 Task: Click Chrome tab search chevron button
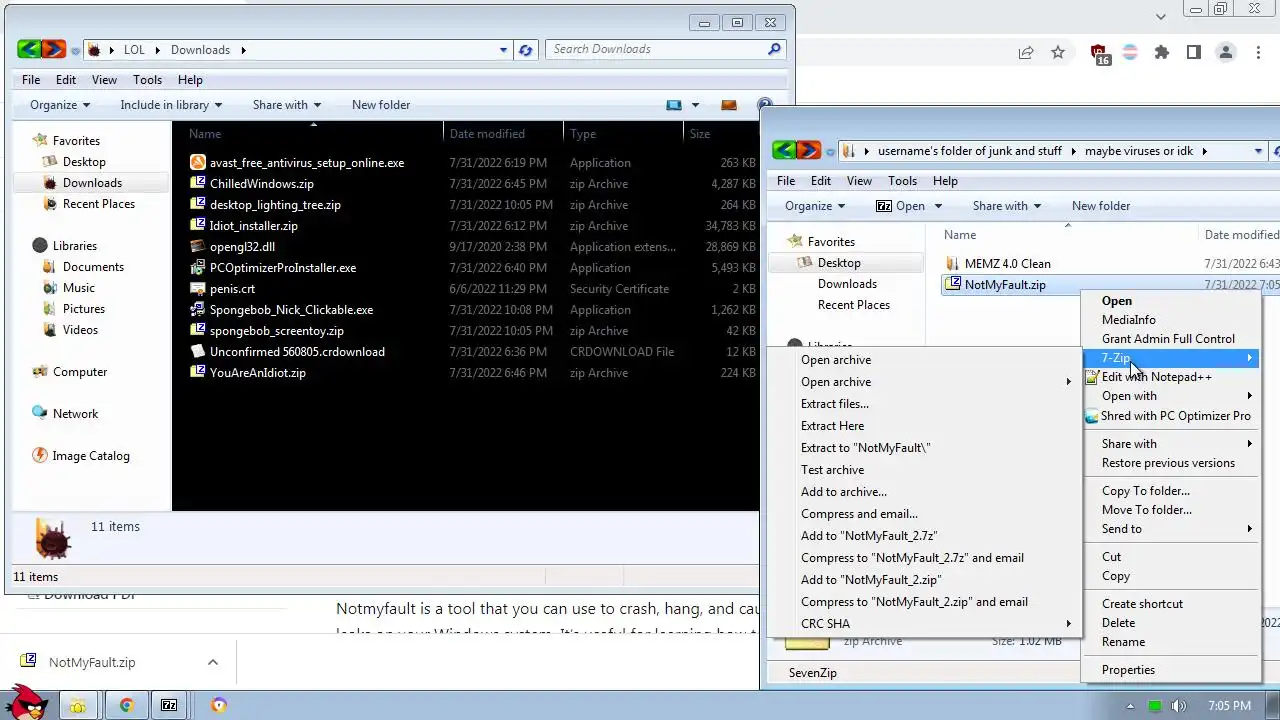click(1161, 16)
